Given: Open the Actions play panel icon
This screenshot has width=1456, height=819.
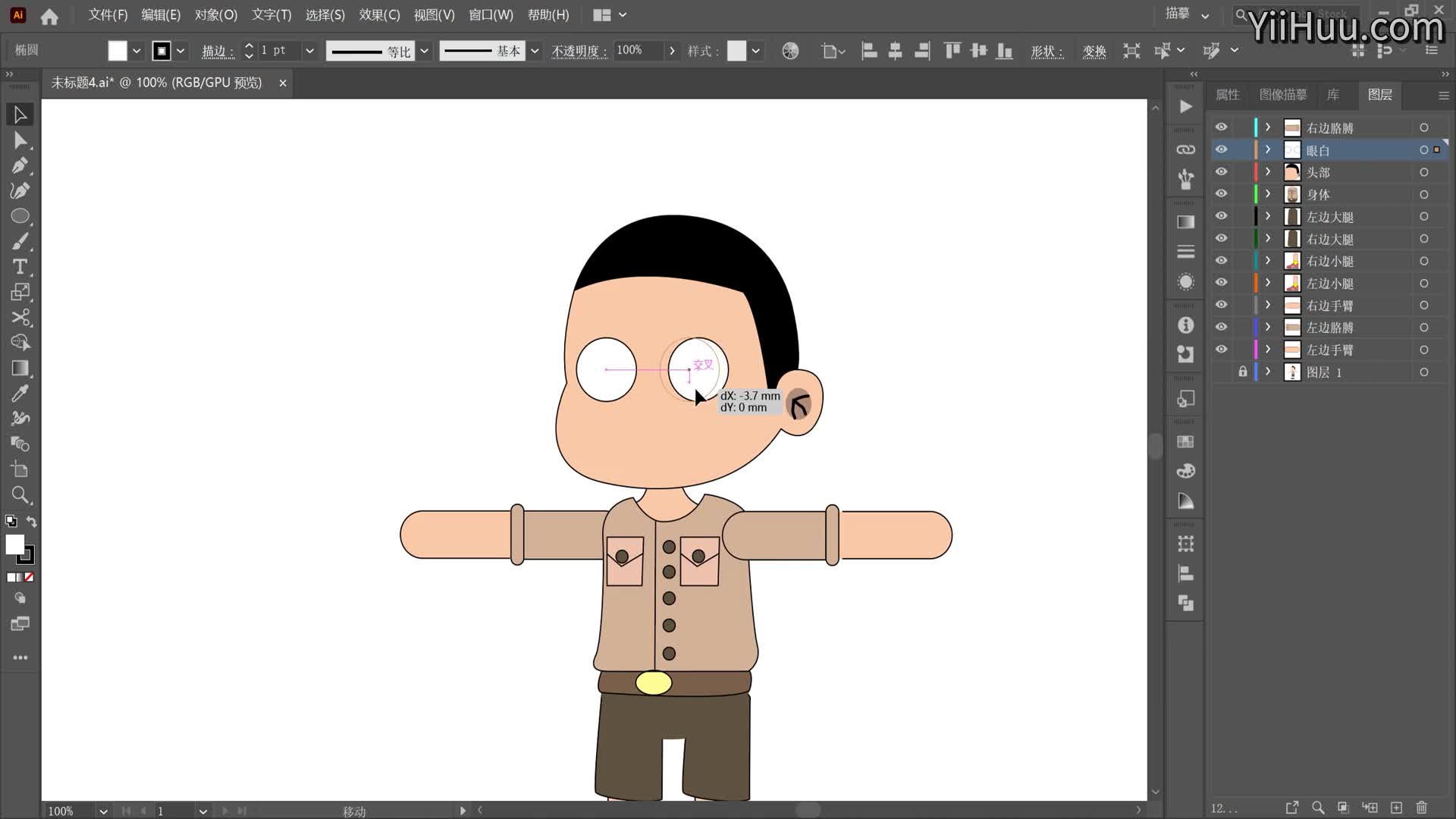Looking at the screenshot, I should coord(1186,107).
